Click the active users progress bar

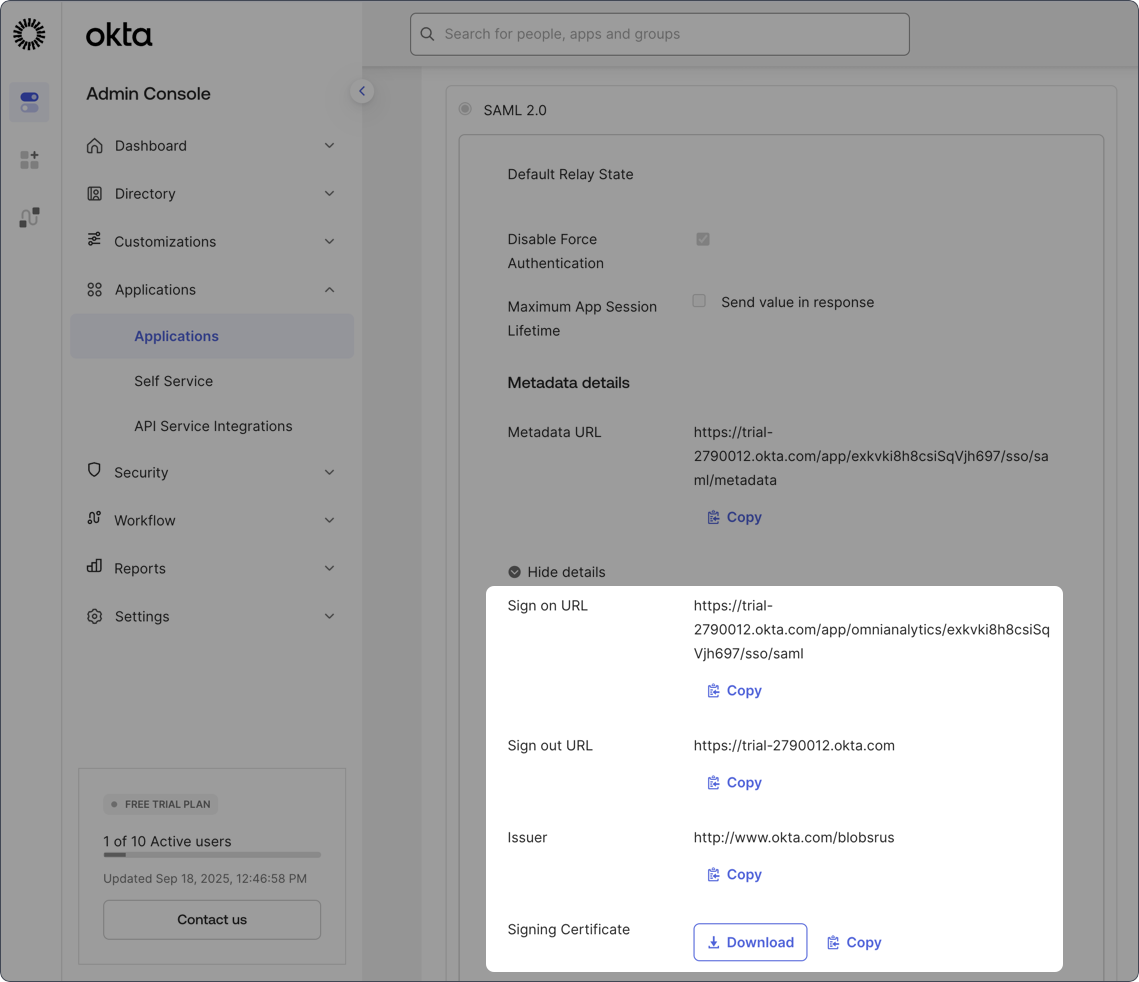point(212,855)
